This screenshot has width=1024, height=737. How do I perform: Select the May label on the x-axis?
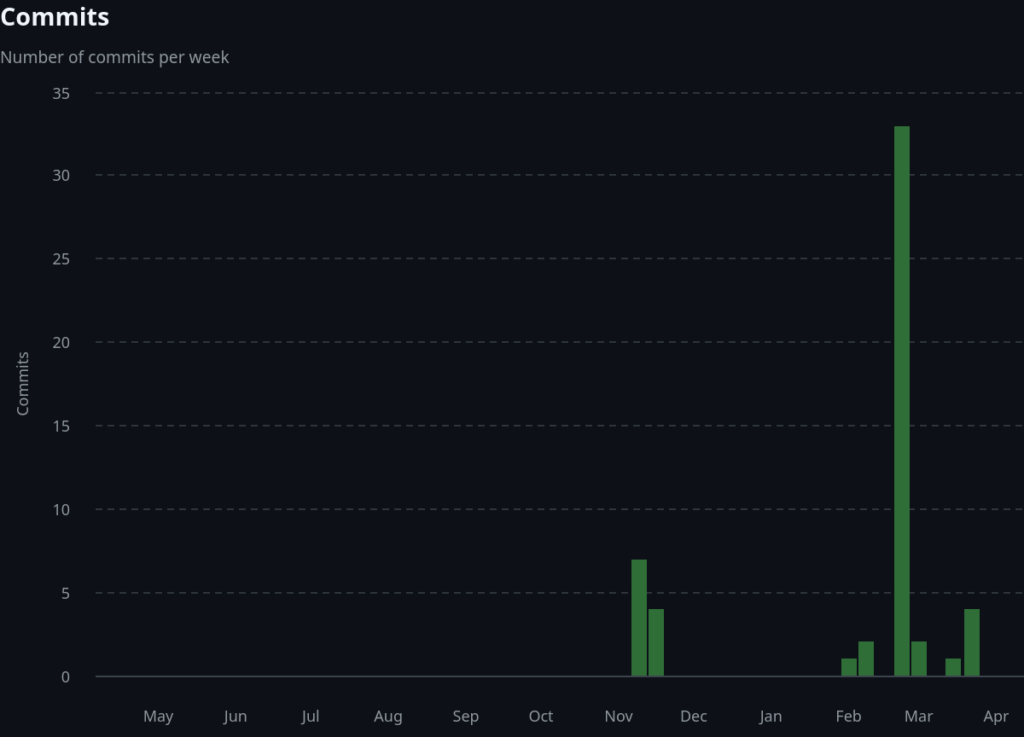point(158,716)
